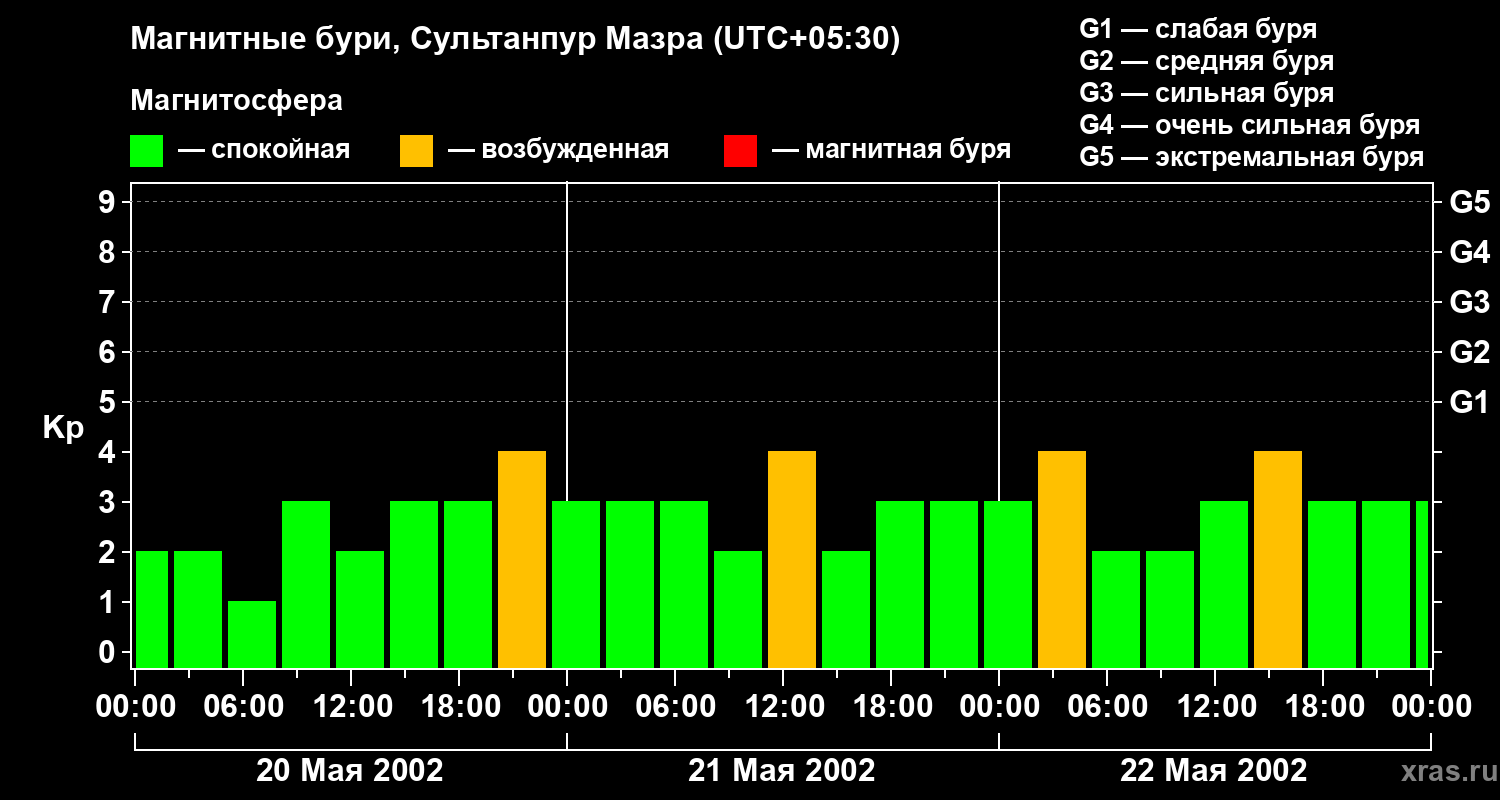The height and width of the screenshot is (800, 1500).
Task: Click 'G3 — сильная буря' legend entry
Action: [1207, 93]
